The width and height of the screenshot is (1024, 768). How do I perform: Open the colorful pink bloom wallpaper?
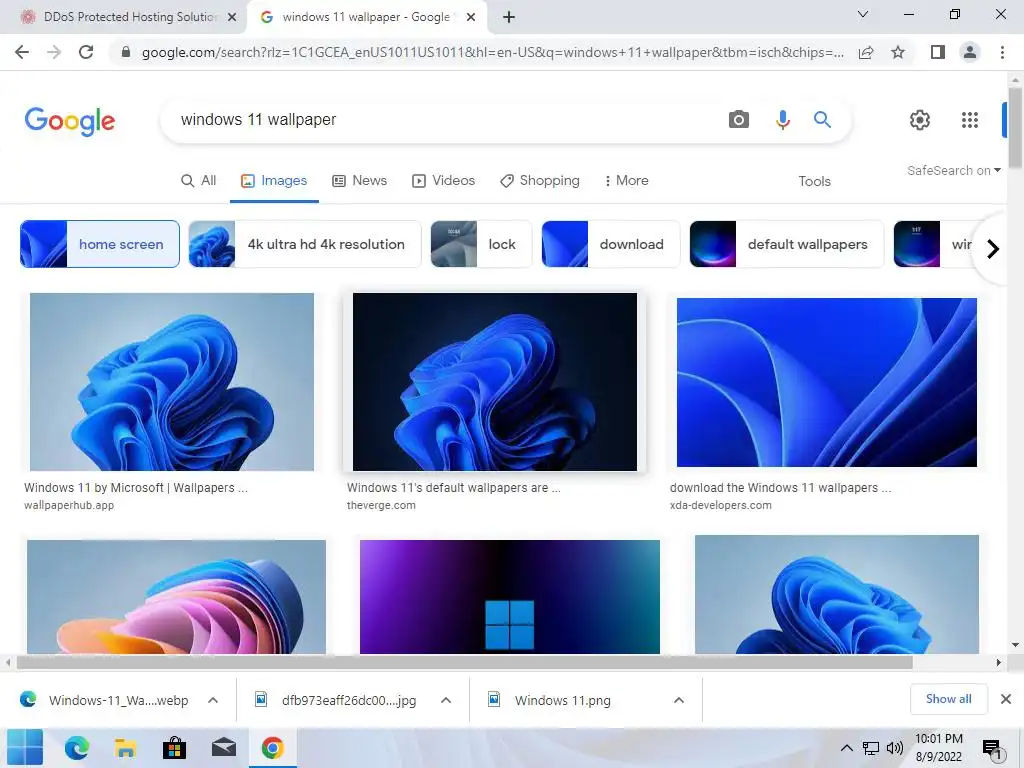tap(176, 597)
